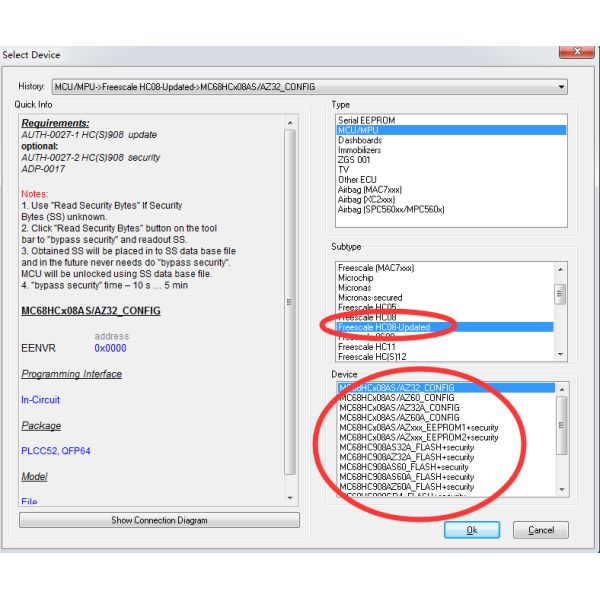Confirm selection with the Ok button

coord(471,529)
